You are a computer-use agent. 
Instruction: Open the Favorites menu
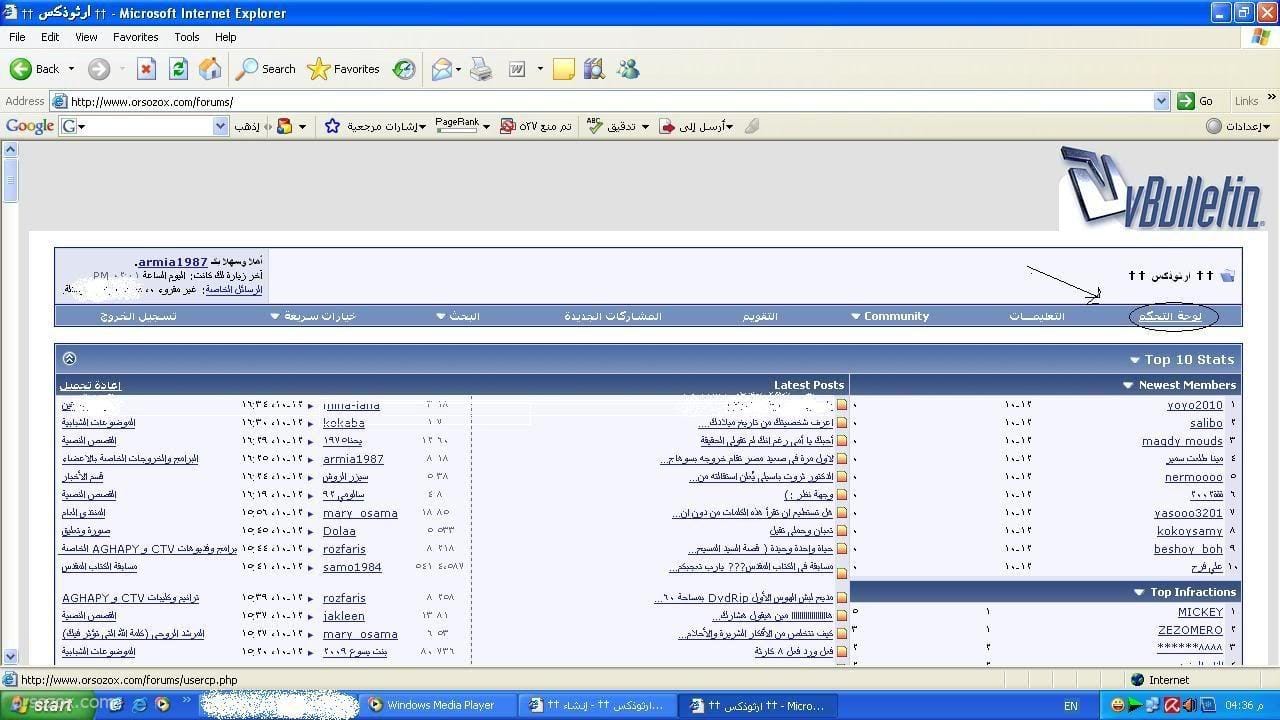click(135, 37)
